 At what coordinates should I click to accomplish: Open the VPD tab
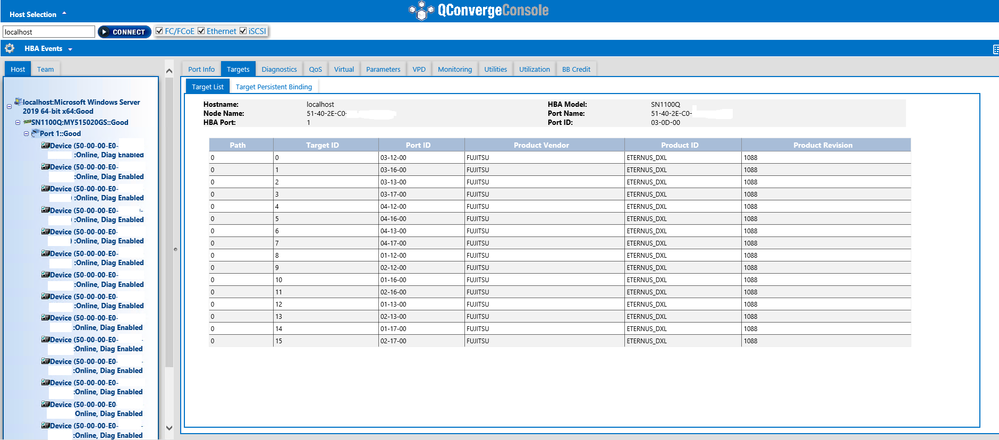pyautogui.click(x=419, y=69)
